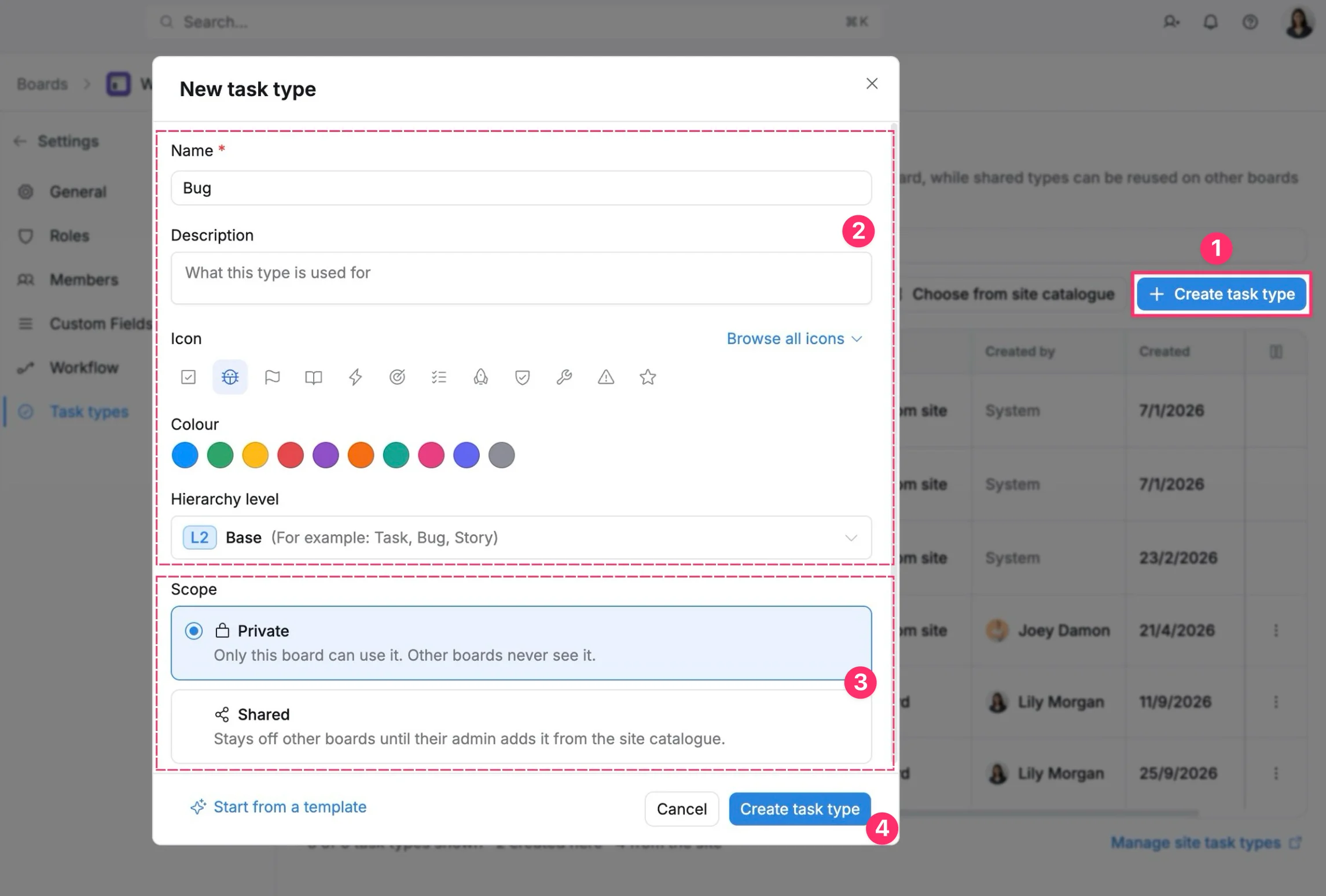Select the warning triangle icon
The width and height of the screenshot is (1326, 896).
pos(606,377)
